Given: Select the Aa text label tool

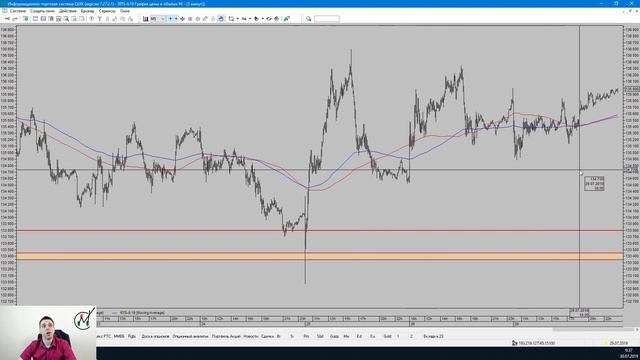Looking at the screenshot, I should pos(244,19).
